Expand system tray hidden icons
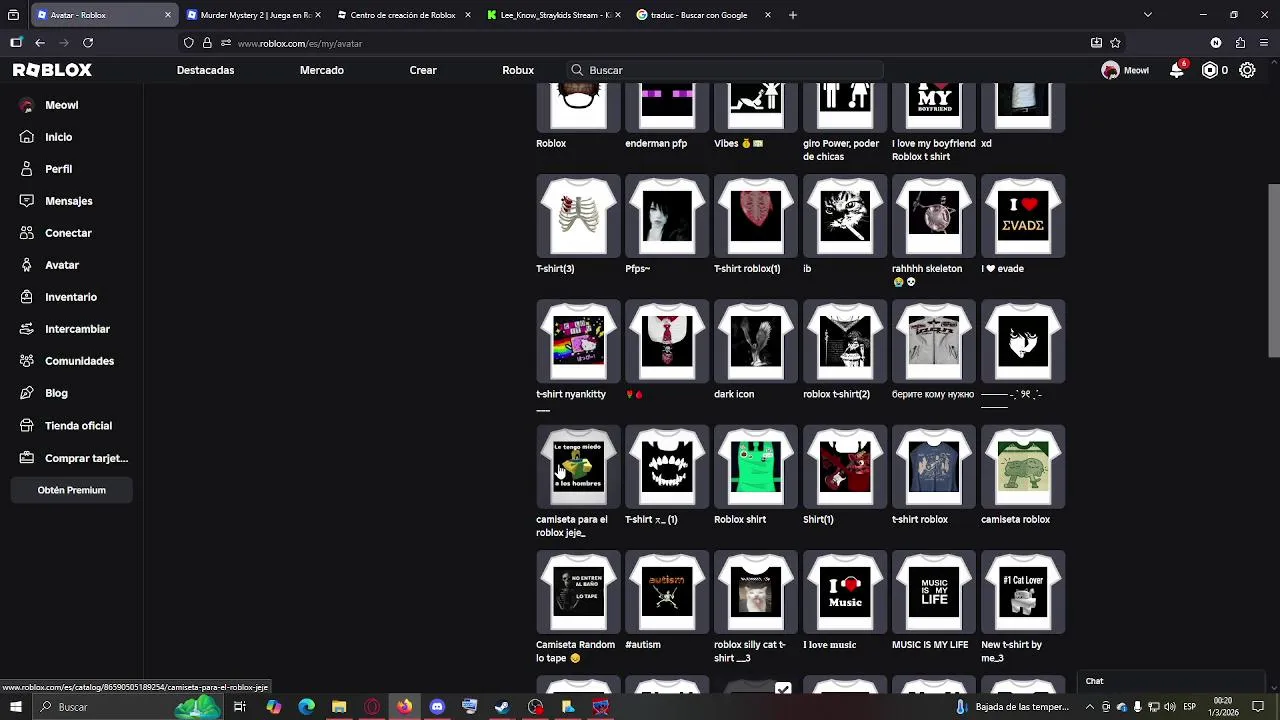Viewport: 1280px width, 720px height. (x=1090, y=707)
